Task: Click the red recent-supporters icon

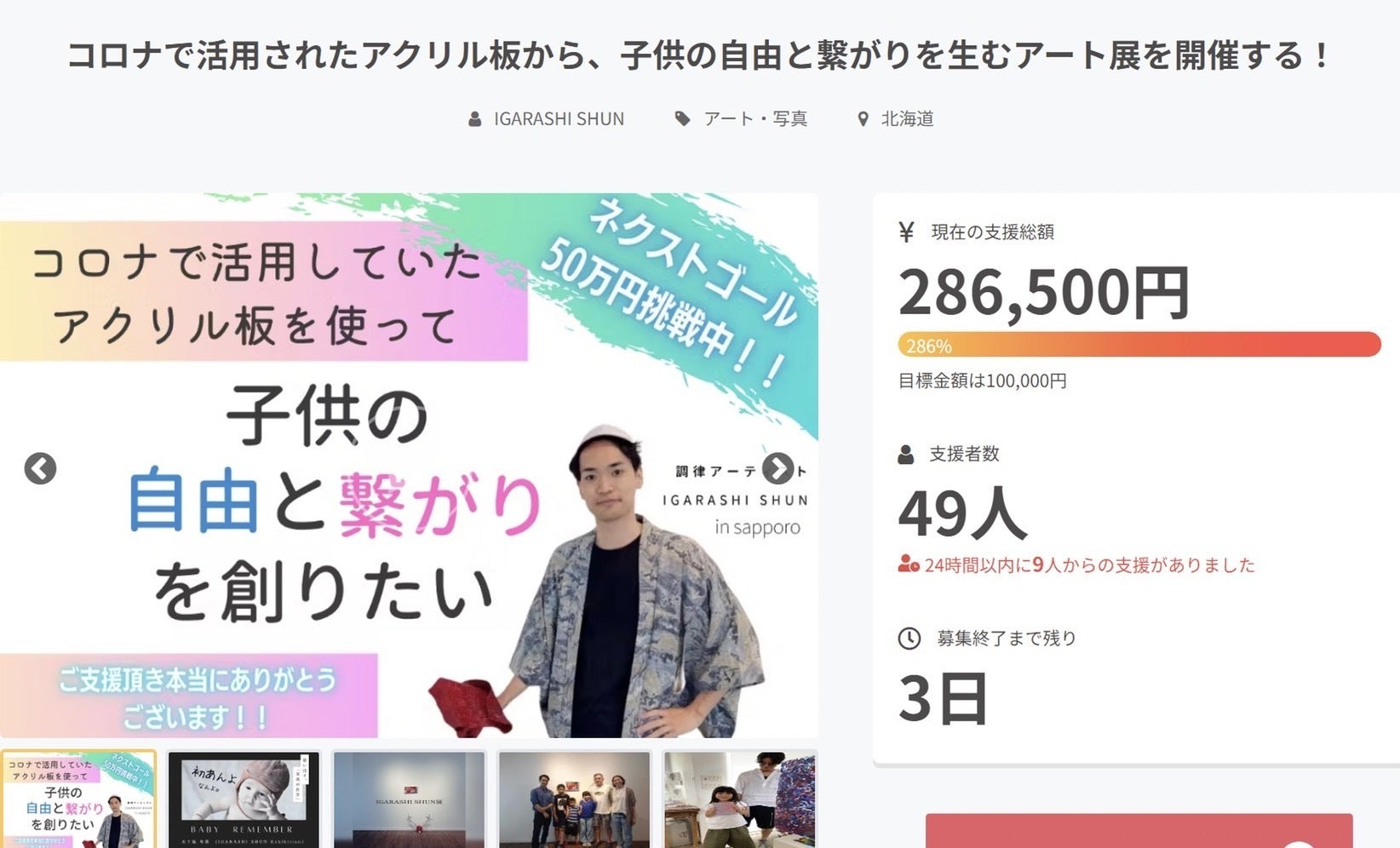Action: pos(909,564)
